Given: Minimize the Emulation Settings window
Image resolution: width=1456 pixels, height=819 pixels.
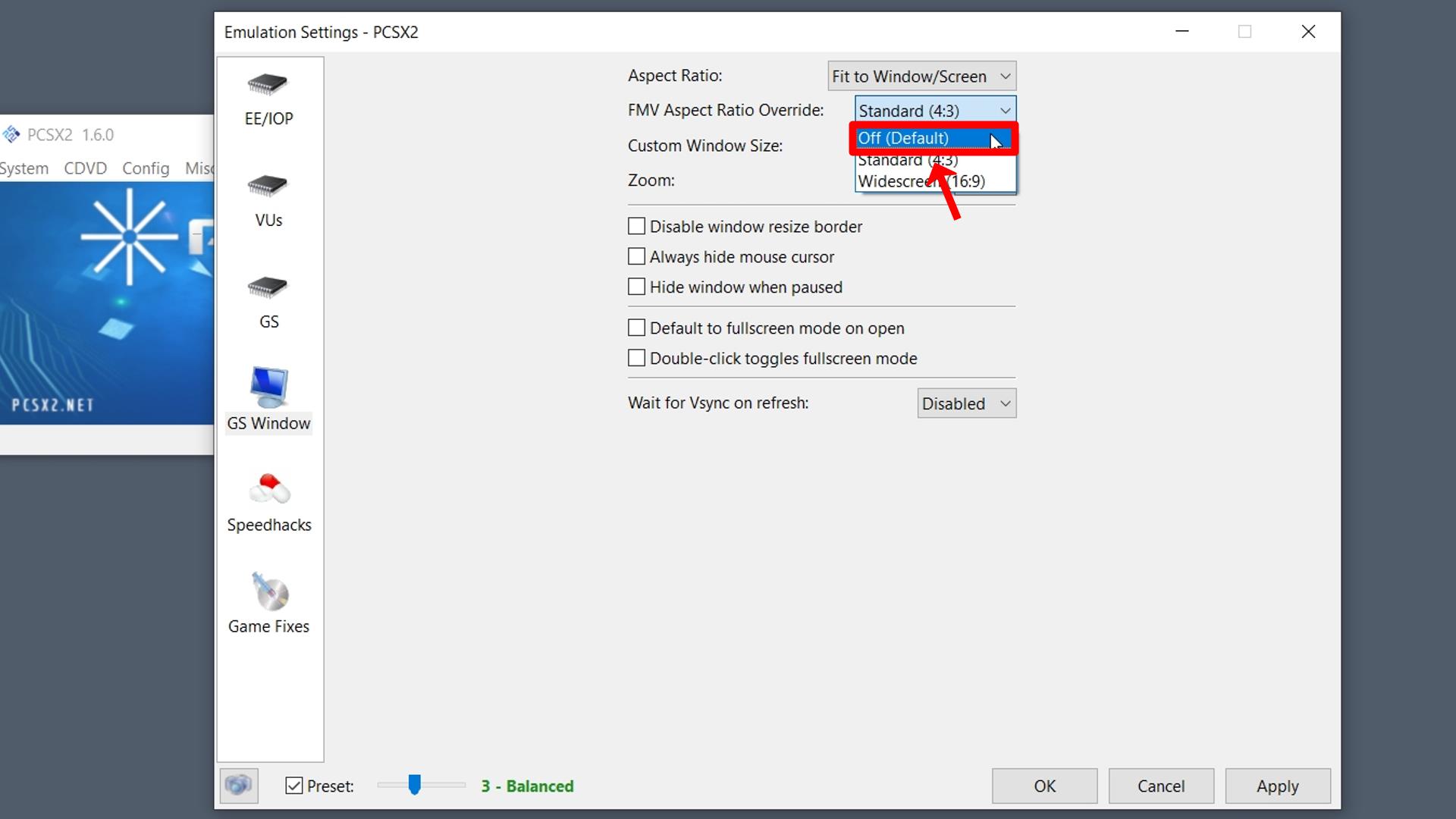Looking at the screenshot, I should tap(1182, 32).
